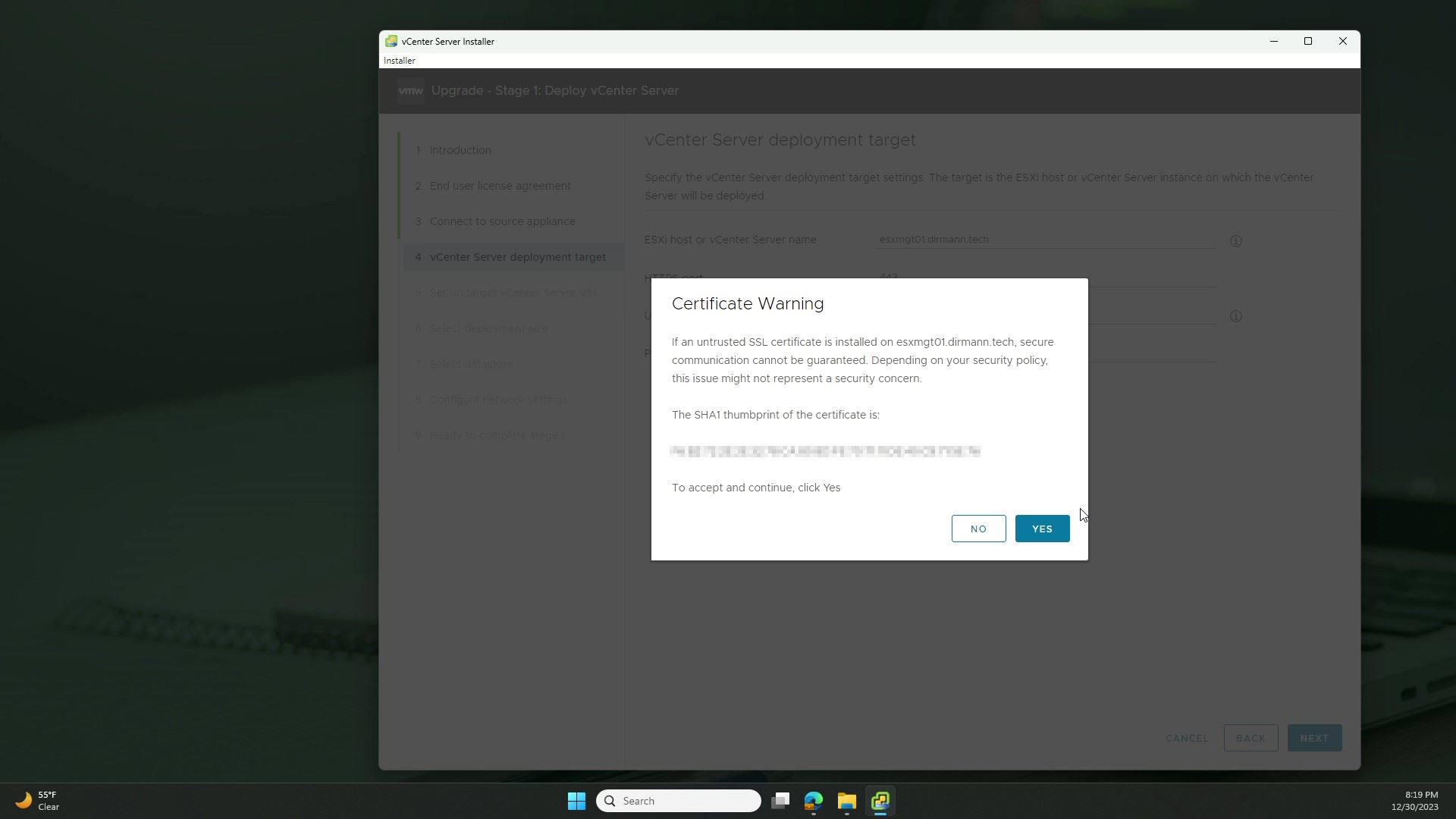Click the taskbar Search box
Screen dimensions: 1456x819
pyautogui.click(x=679, y=801)
